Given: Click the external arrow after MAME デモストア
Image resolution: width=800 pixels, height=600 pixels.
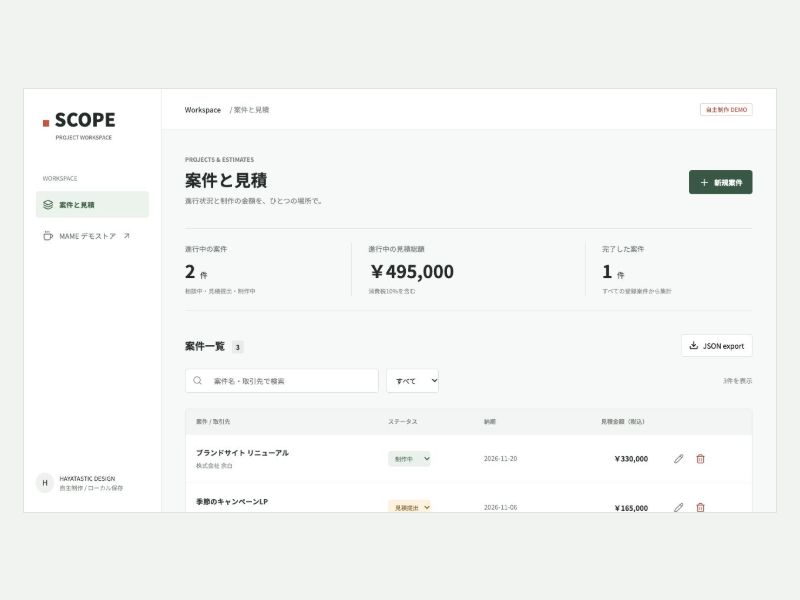Looking at the screenshot, I should pos(127,236).
